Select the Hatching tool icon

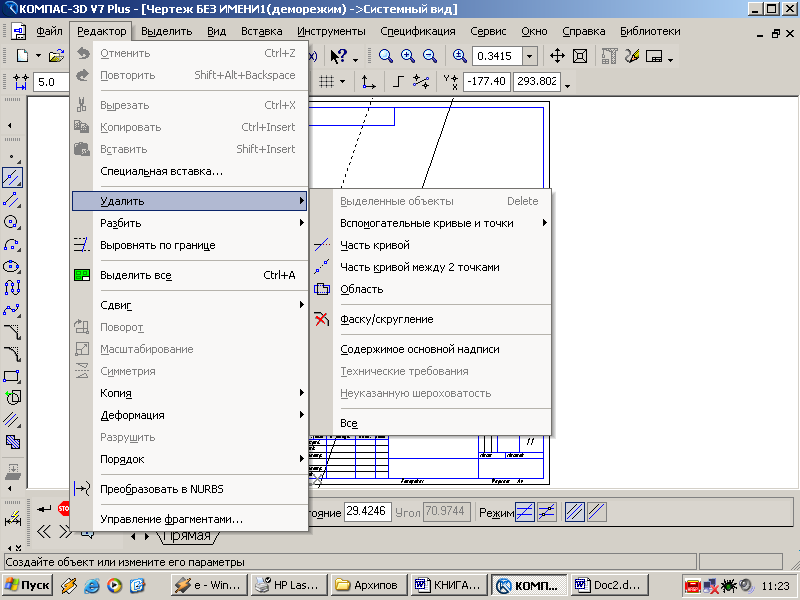pyautogui.click(x=12, y=442)
